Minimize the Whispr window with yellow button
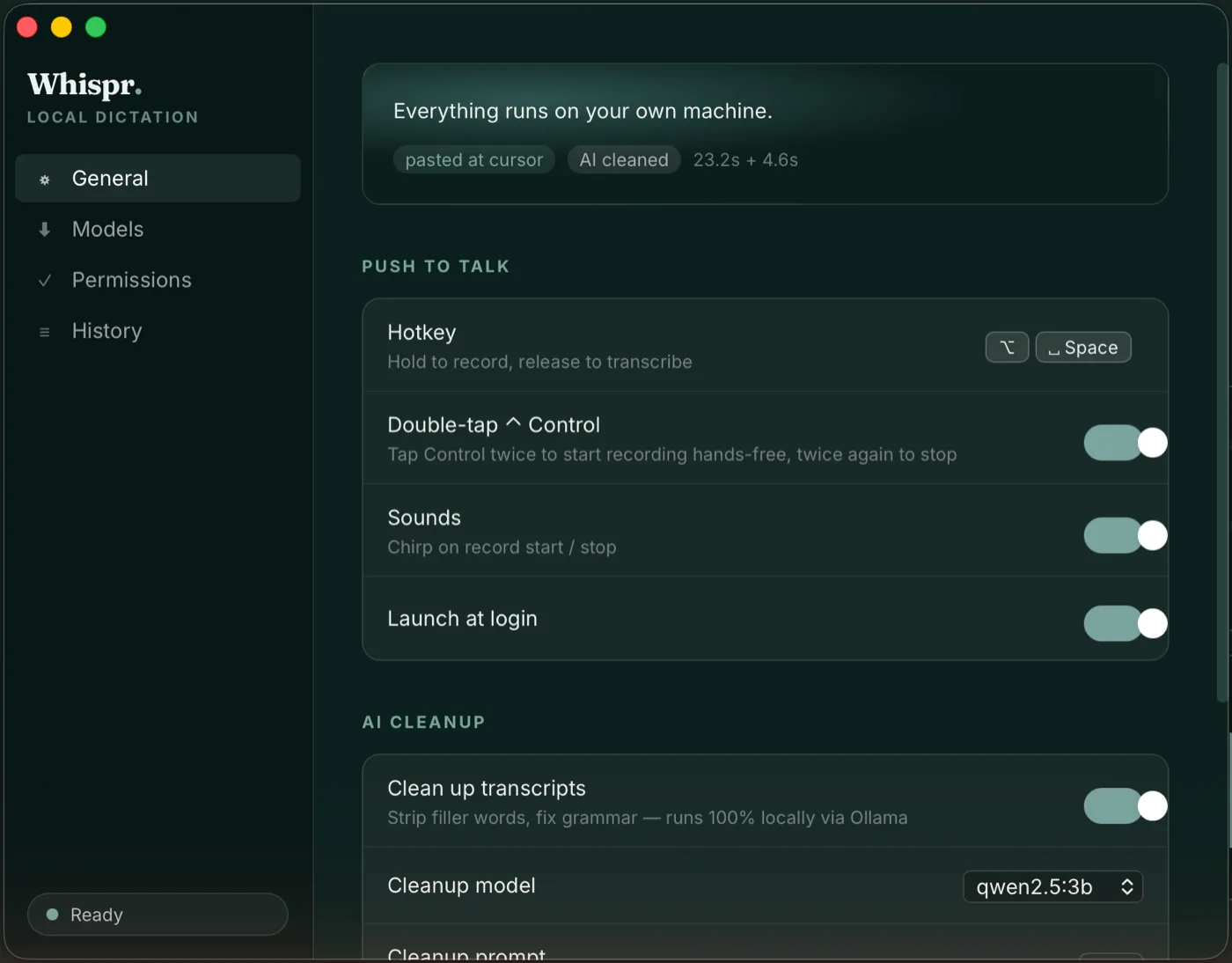The image size is (1232, 963). point(62,27)
